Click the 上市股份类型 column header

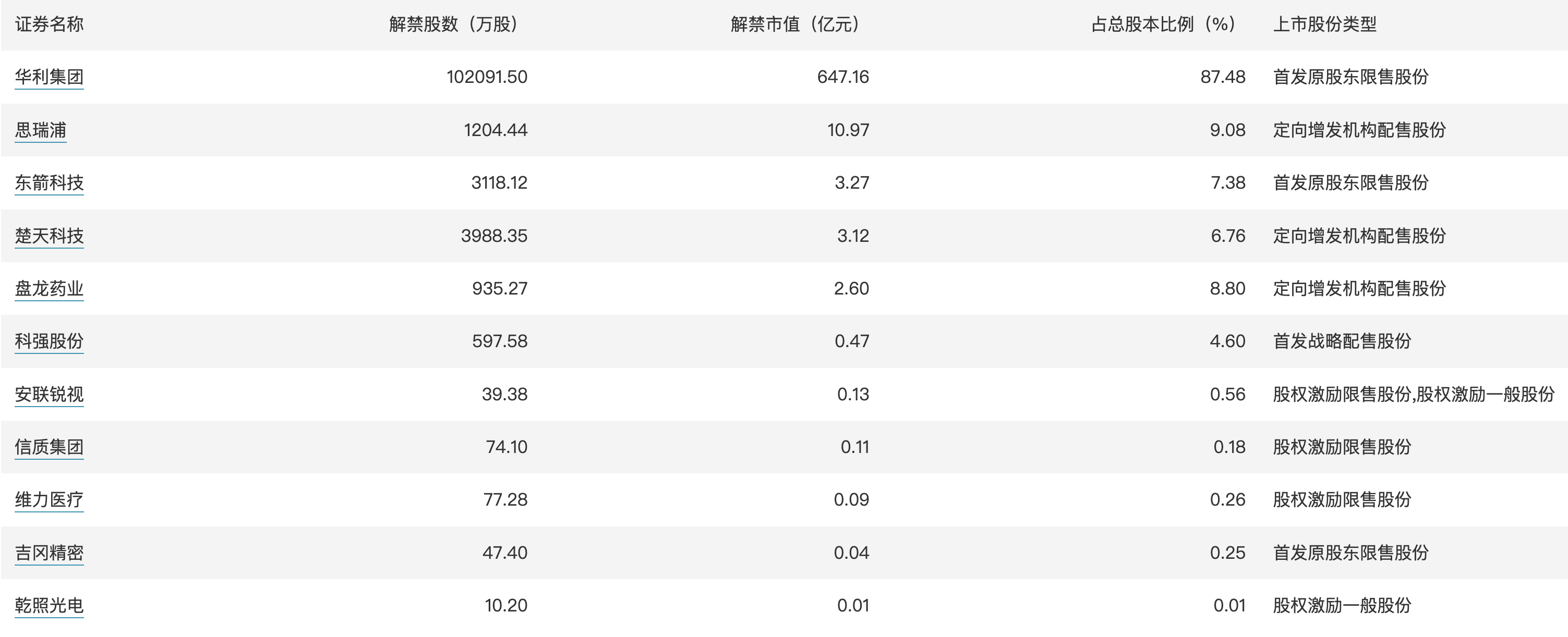[x=1324, y=24]
